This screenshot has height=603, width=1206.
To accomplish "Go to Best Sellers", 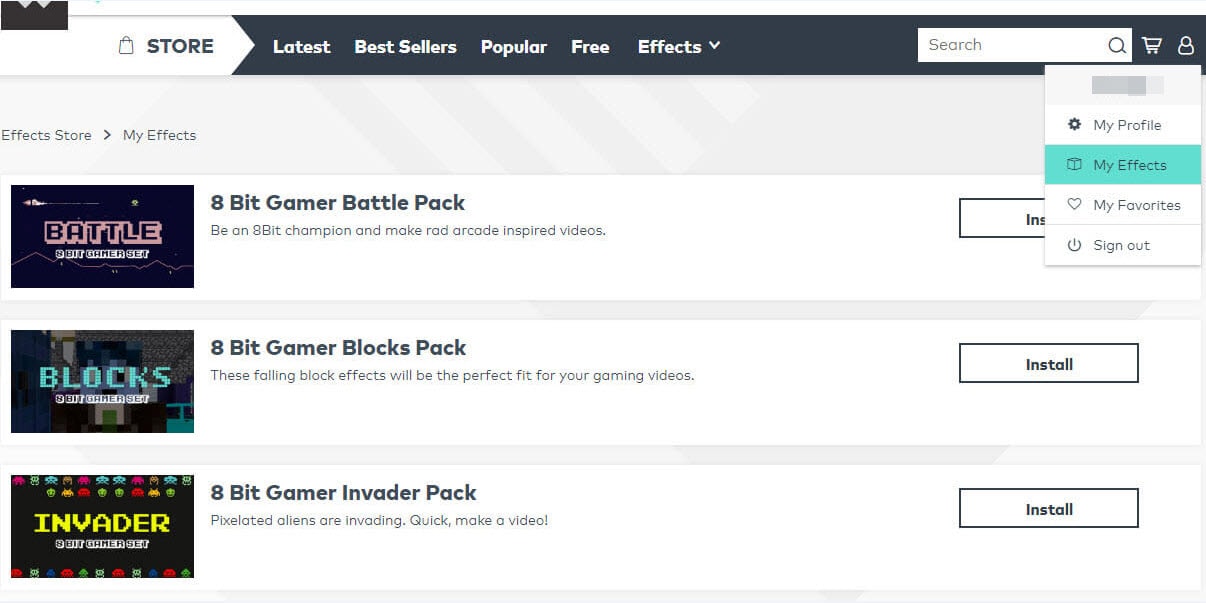I will pos(405,46).
